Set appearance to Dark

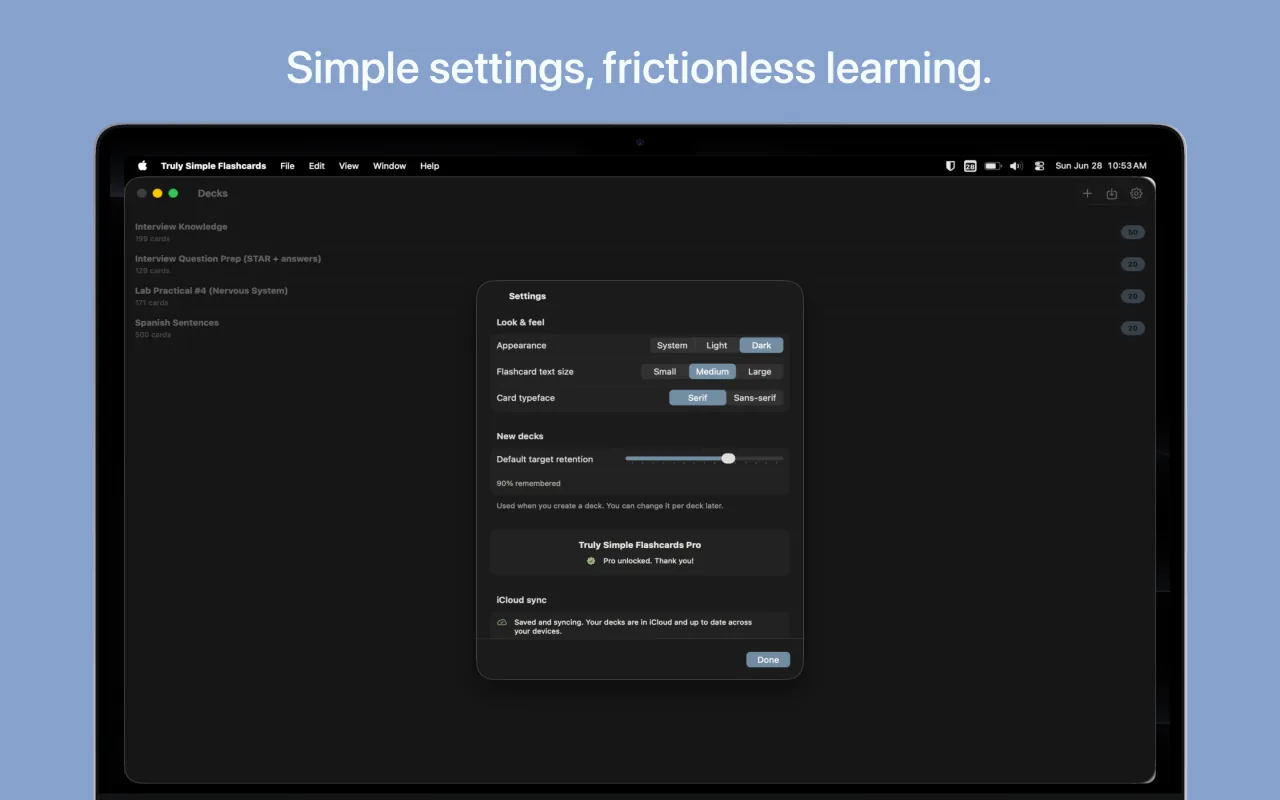coord(762,346)
